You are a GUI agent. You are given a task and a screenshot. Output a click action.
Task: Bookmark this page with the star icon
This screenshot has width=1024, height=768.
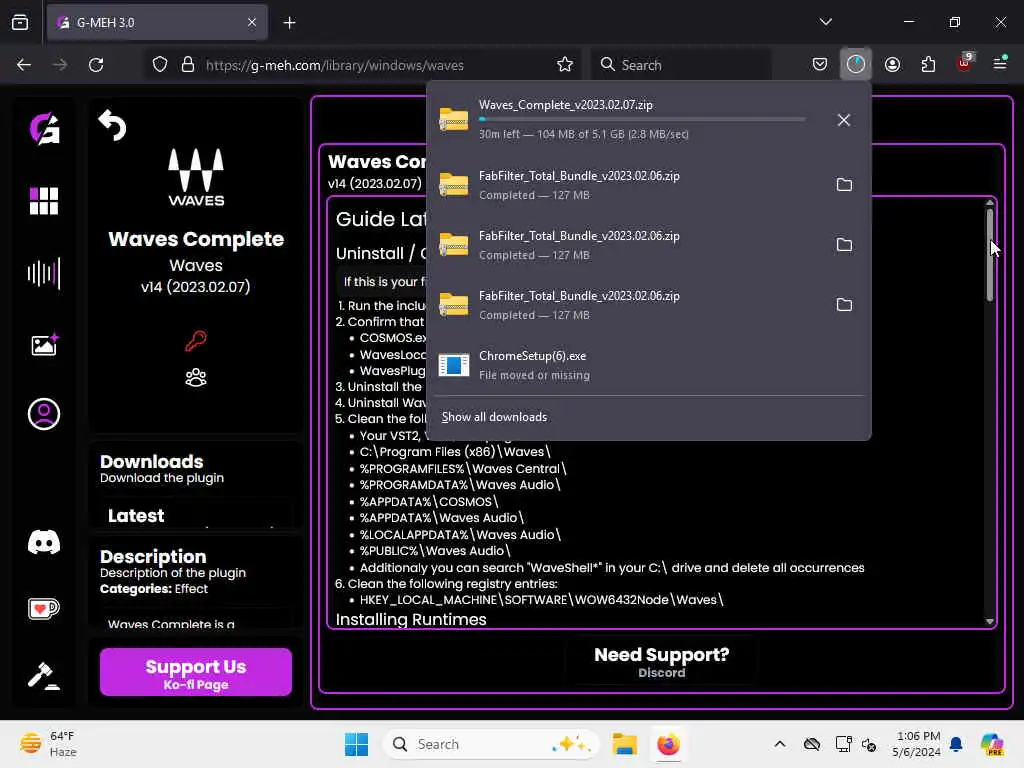(565, 65)
